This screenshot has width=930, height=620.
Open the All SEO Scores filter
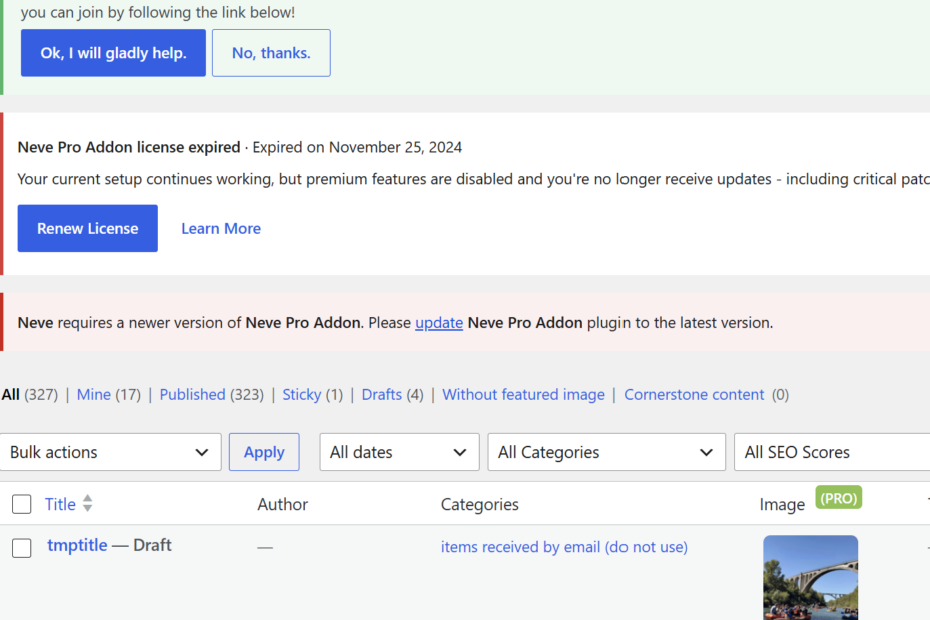coord(832,452)
